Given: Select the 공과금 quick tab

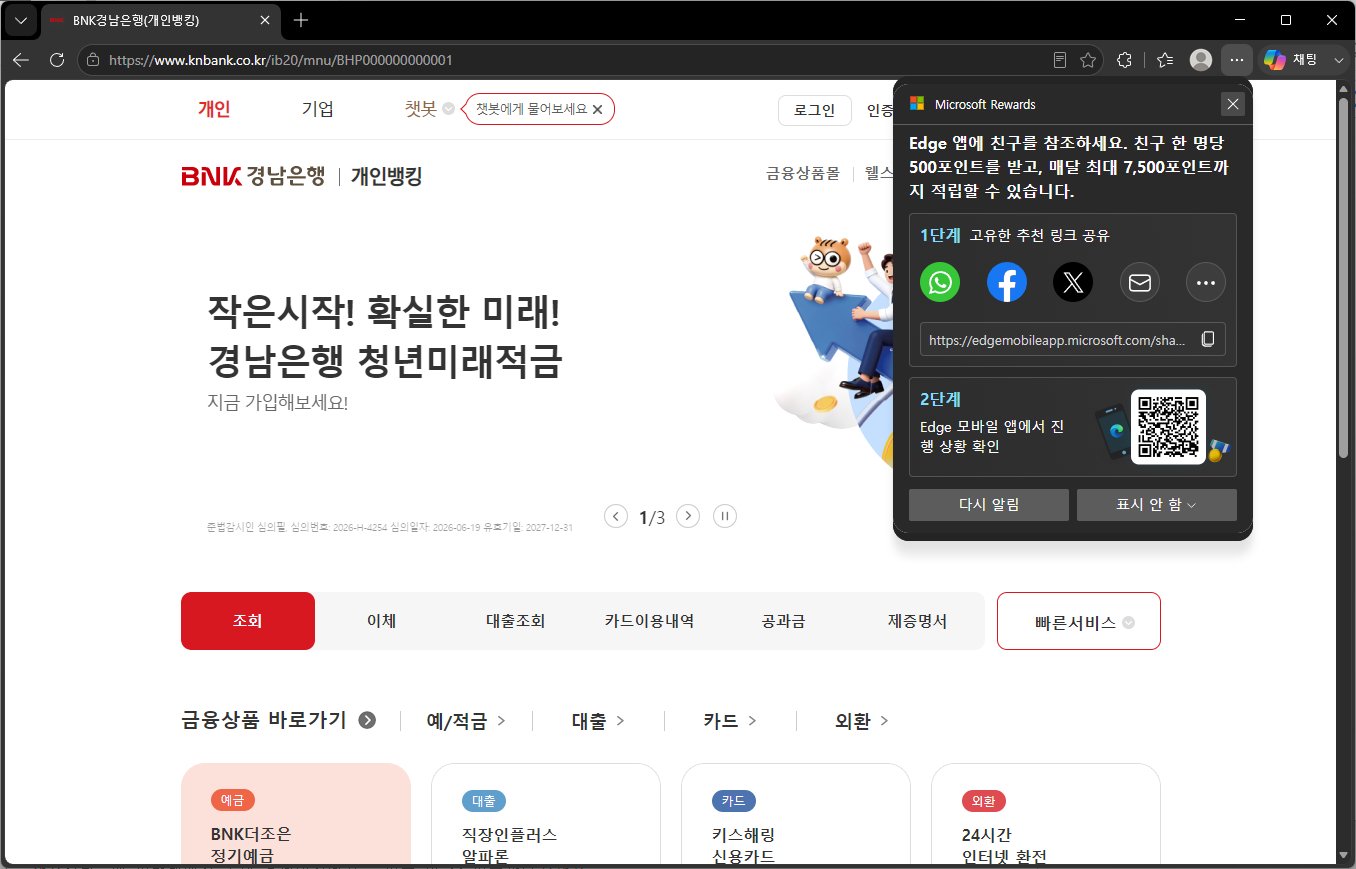Looking at the screenshot, I should [x=783, y=621].
